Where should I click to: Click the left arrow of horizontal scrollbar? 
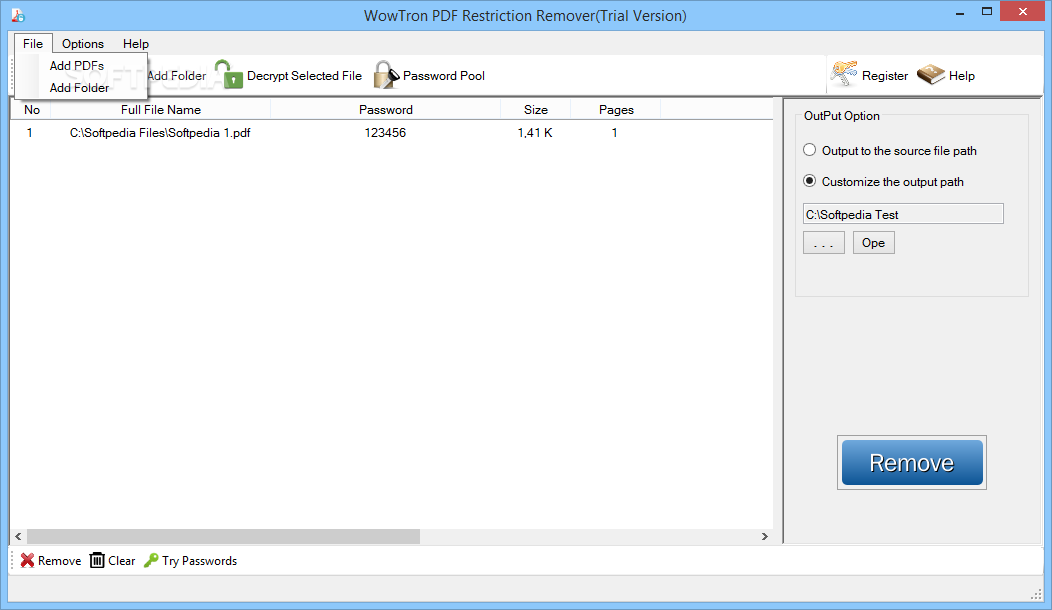18,536
